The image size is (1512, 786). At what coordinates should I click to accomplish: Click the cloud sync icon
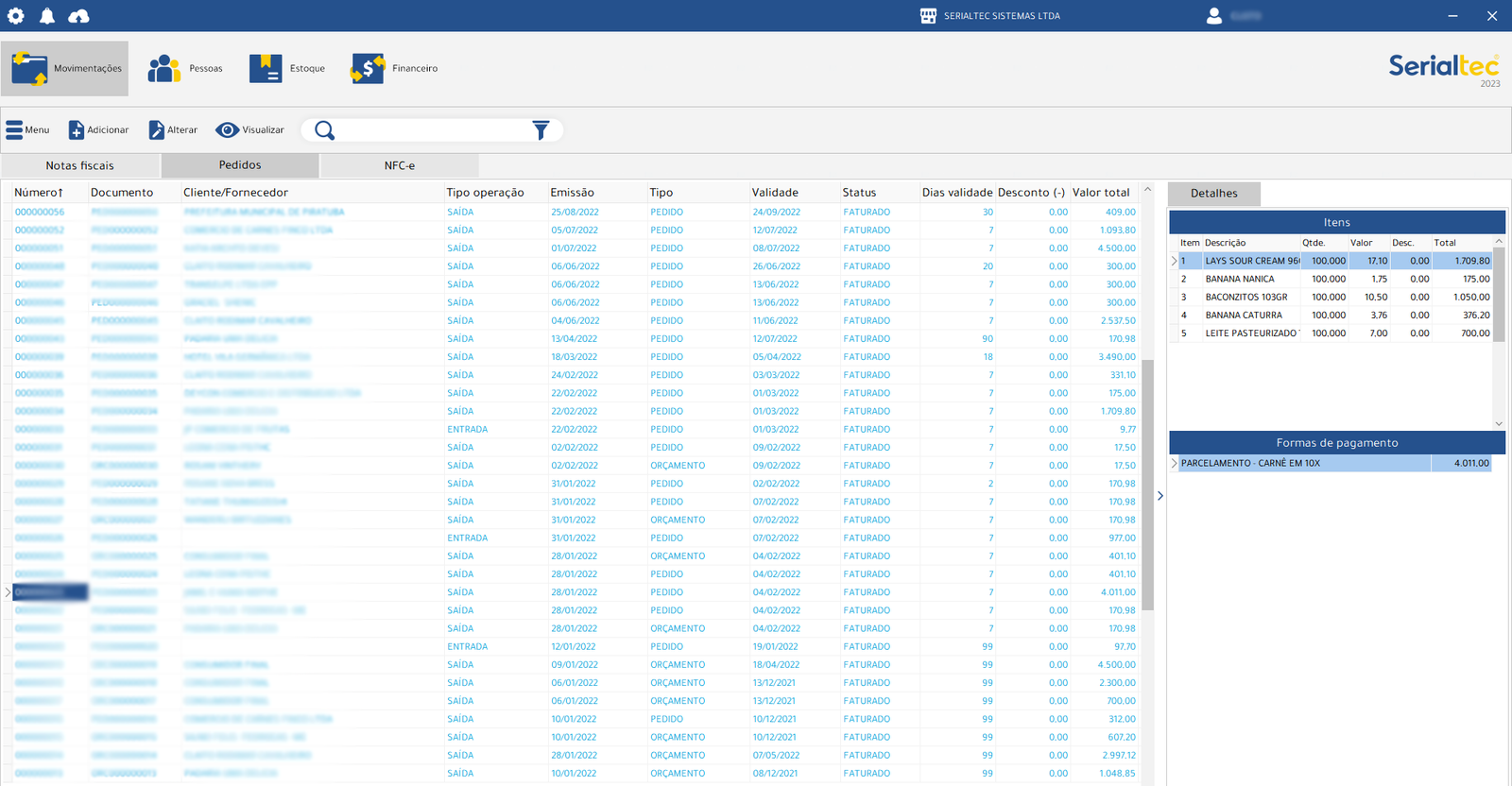[x=79, y=16]
